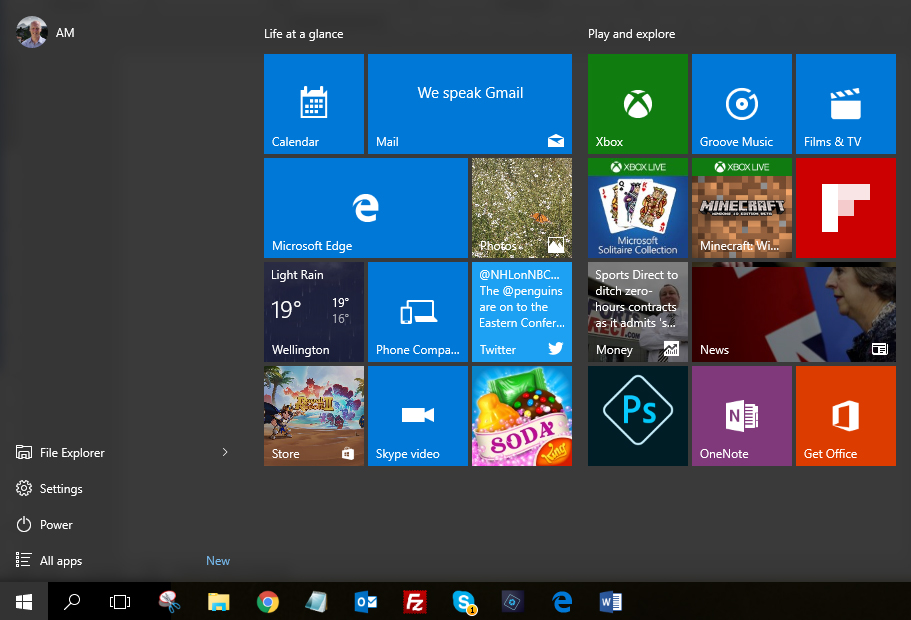Click the AM user account
Screen dimensions: 911x620
pyautogui.click(x=45, y=33)
